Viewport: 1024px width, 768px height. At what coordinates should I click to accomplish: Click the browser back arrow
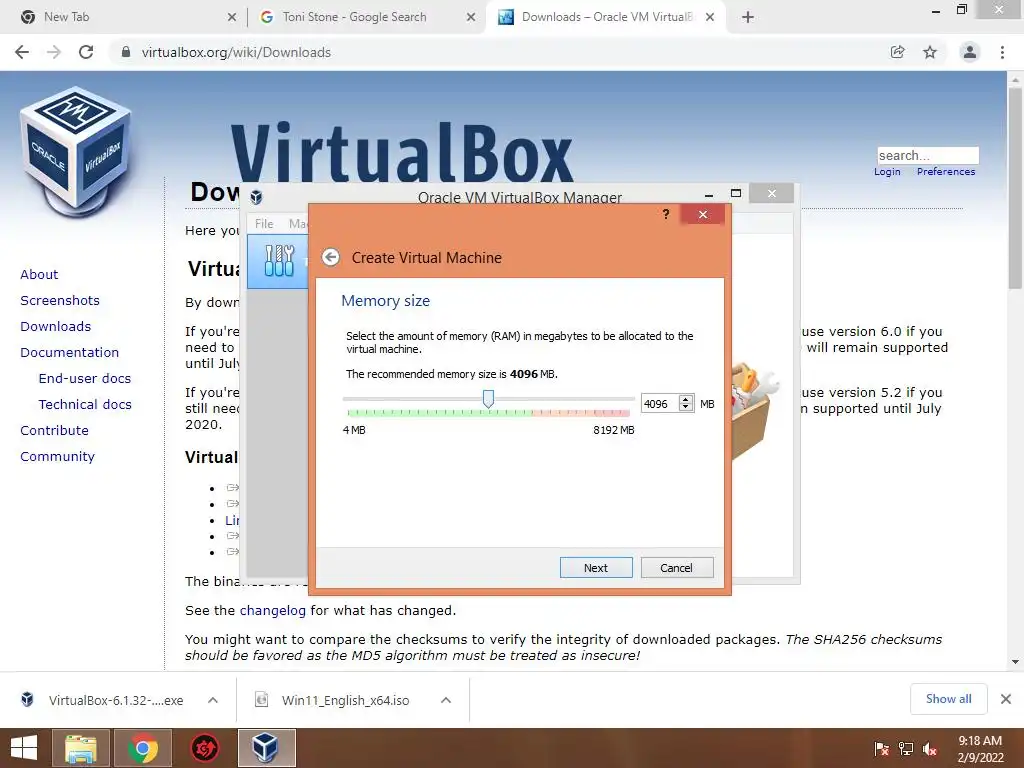22,52
